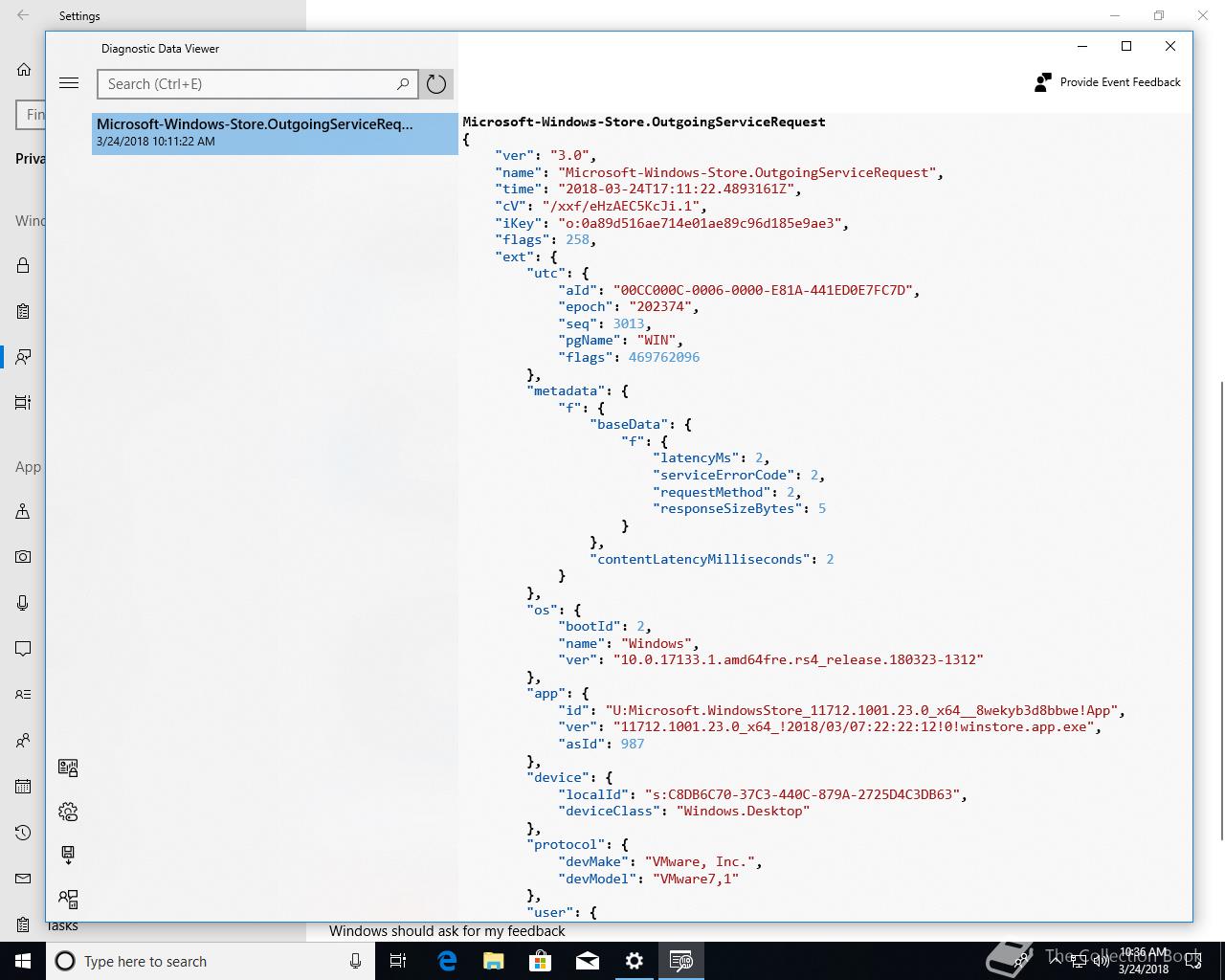Click the "seq": 3013 line
This screenshot has height=980, width=1225.
pos(605,323)
